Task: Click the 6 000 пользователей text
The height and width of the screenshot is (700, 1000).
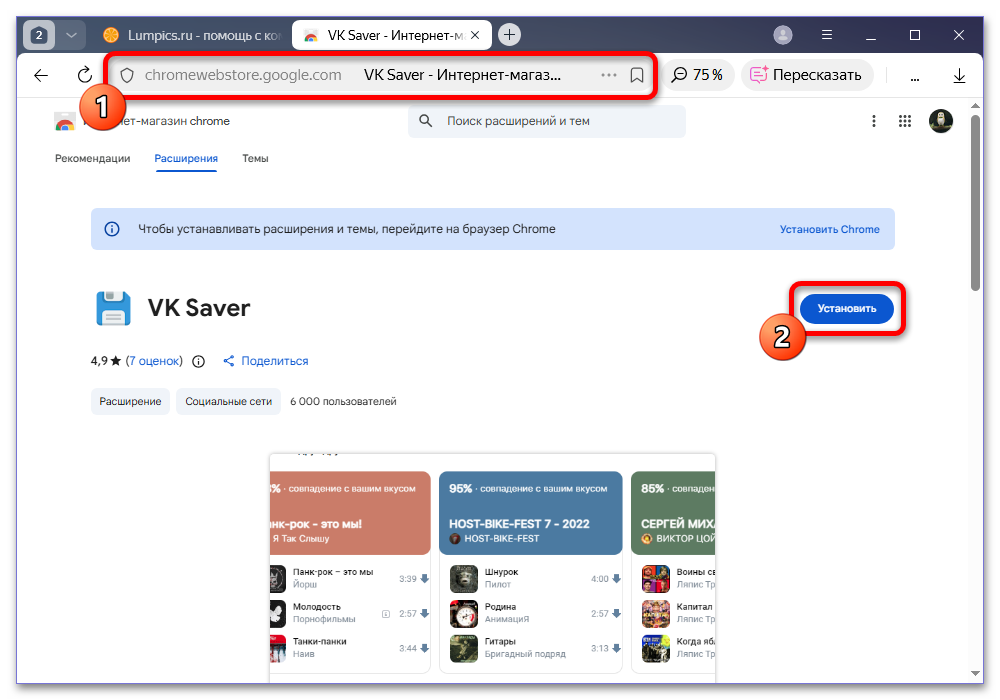Action: tap(343, 402)
